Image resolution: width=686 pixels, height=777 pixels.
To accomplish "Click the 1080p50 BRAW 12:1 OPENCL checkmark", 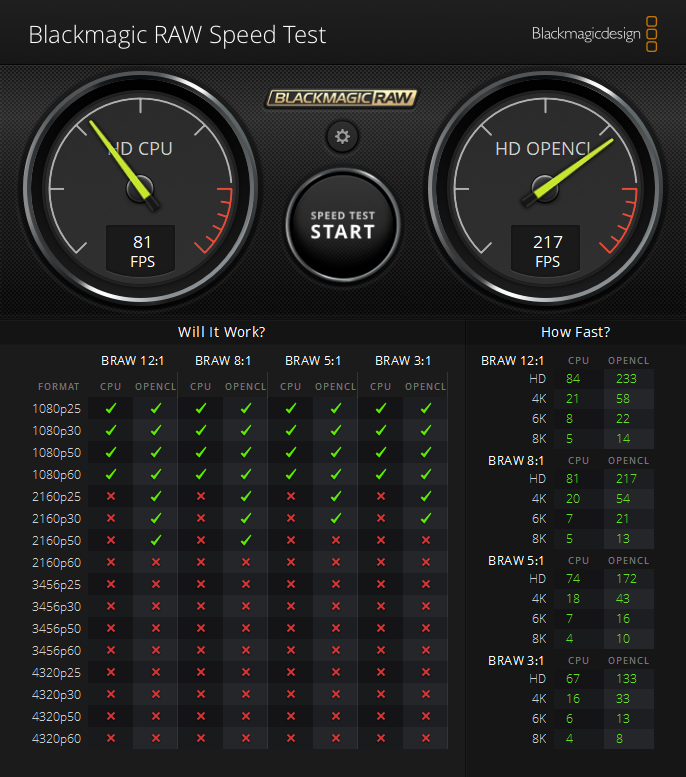I will [x=156, y=452].
